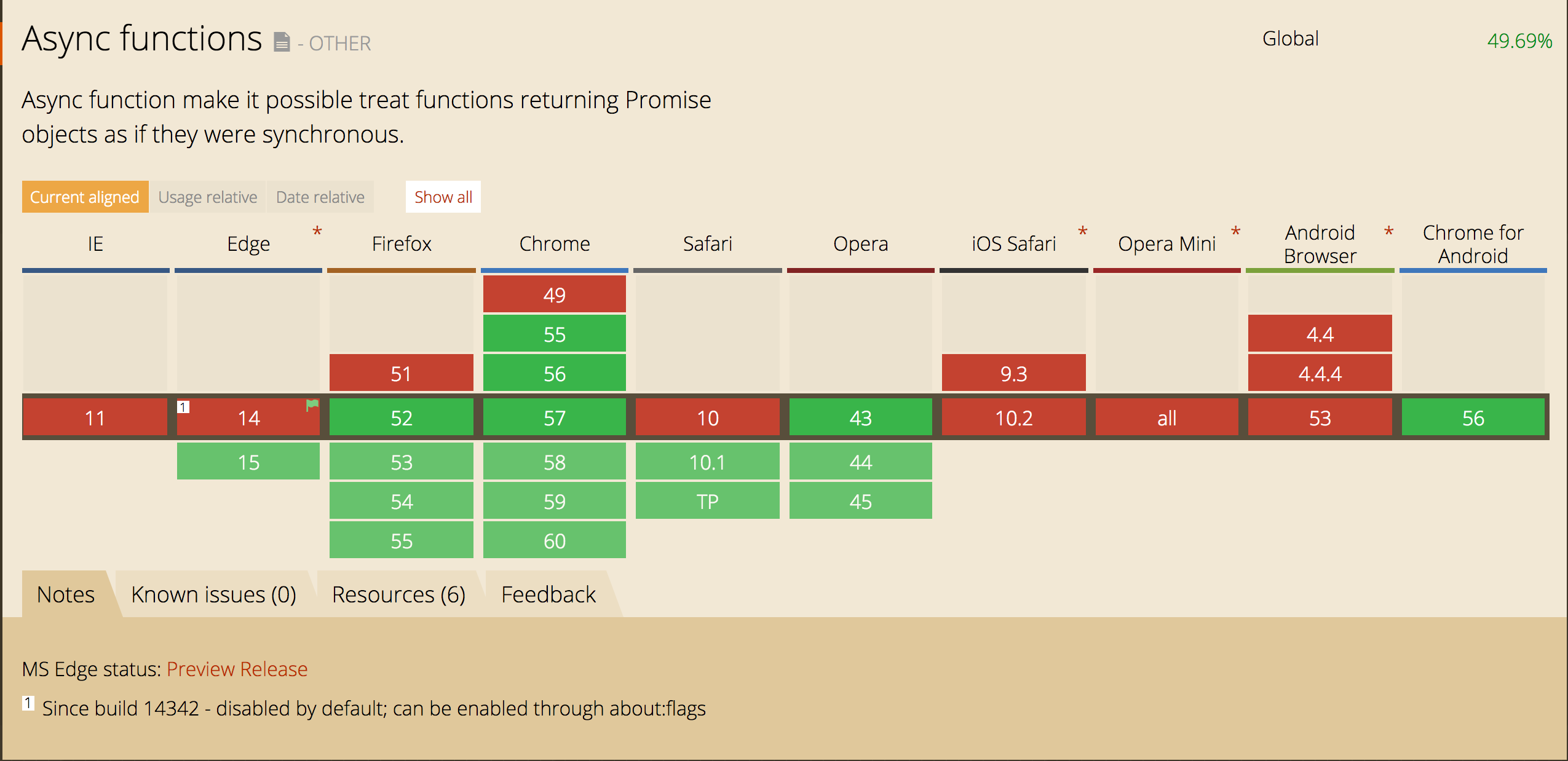Click the document icon beside Async functions title
Screen dimensions: 1568x761
[282, 42]
